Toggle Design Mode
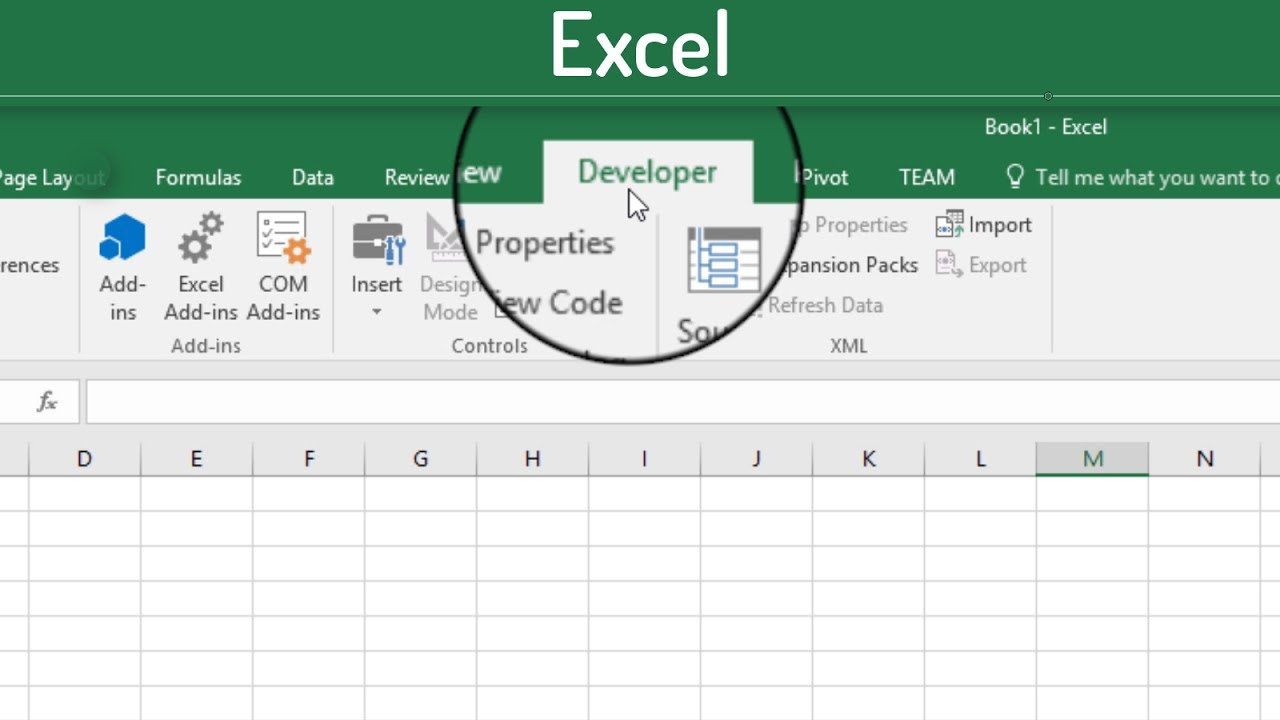Screen dimensions: 1280x720 tap(448, 267)
